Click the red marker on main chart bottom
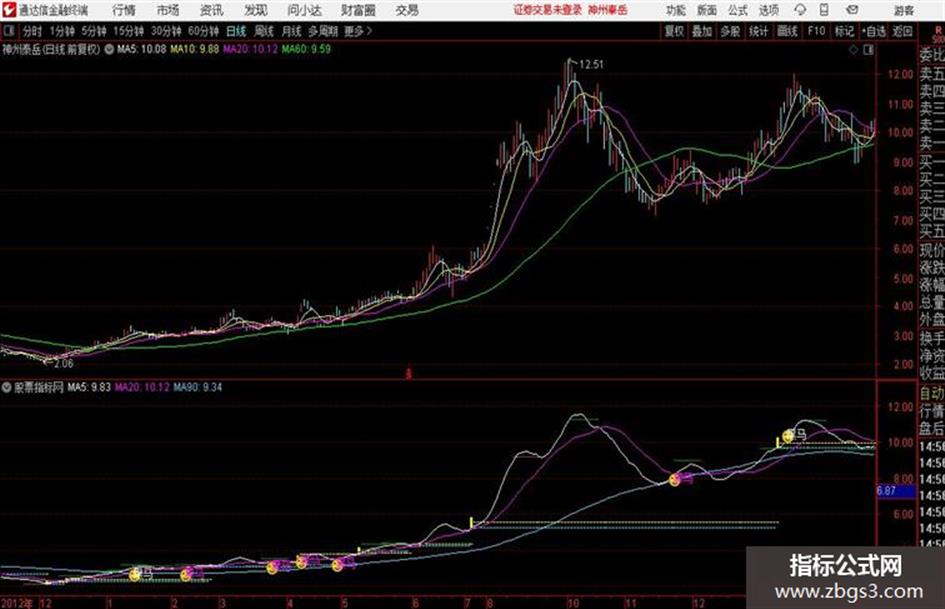This screenshot has width=945, height=609. pos(408,374)
